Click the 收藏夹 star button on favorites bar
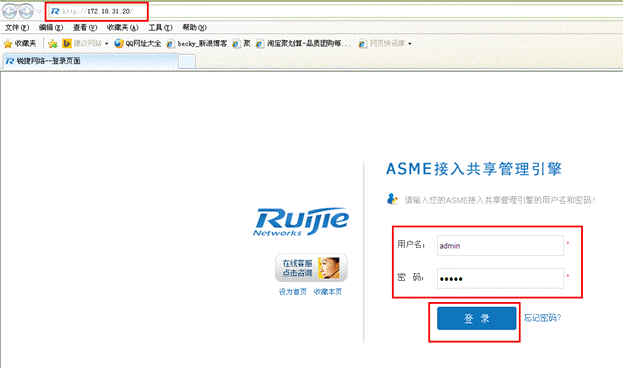The width and height of the screenshot is (623, 368). click(x=20, y=43)
